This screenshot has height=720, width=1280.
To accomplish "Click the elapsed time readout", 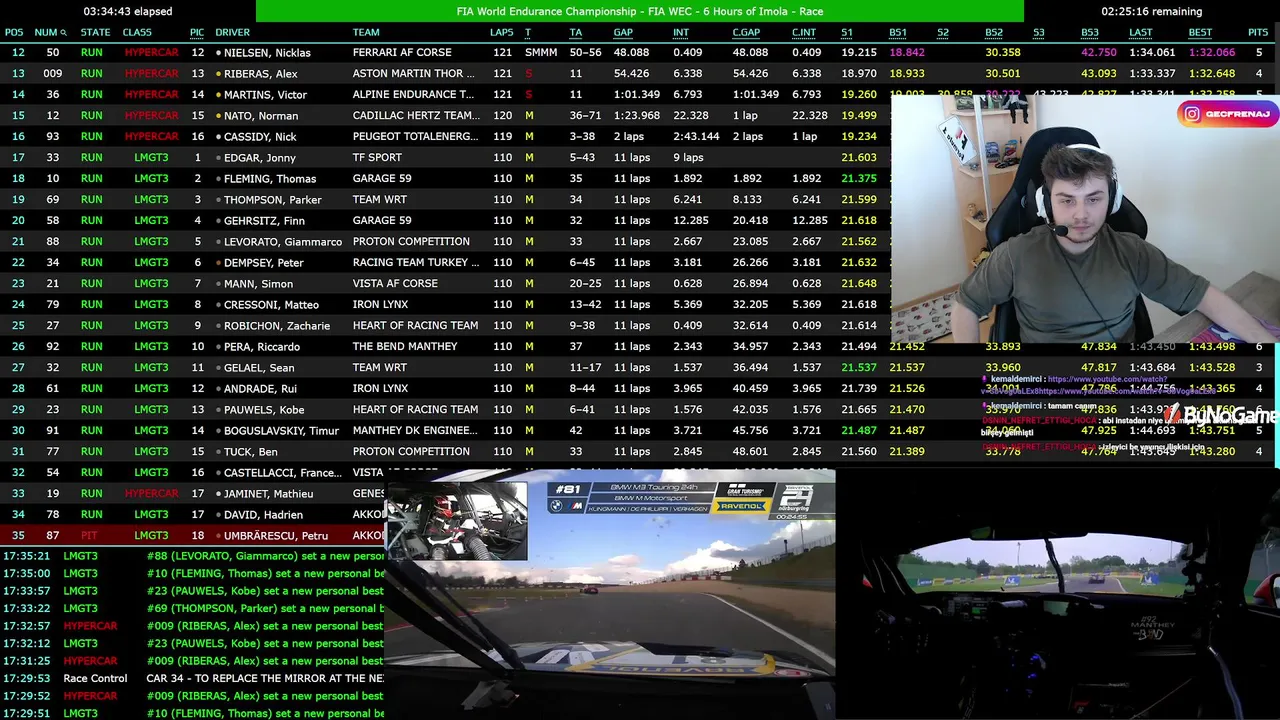I will pos(128,11).
